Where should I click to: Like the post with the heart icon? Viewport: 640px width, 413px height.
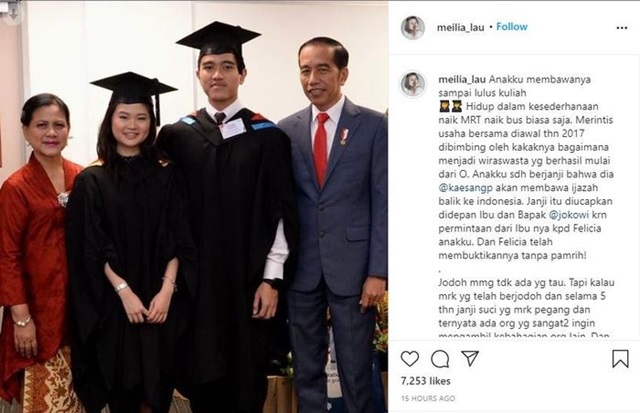point(409,359)
